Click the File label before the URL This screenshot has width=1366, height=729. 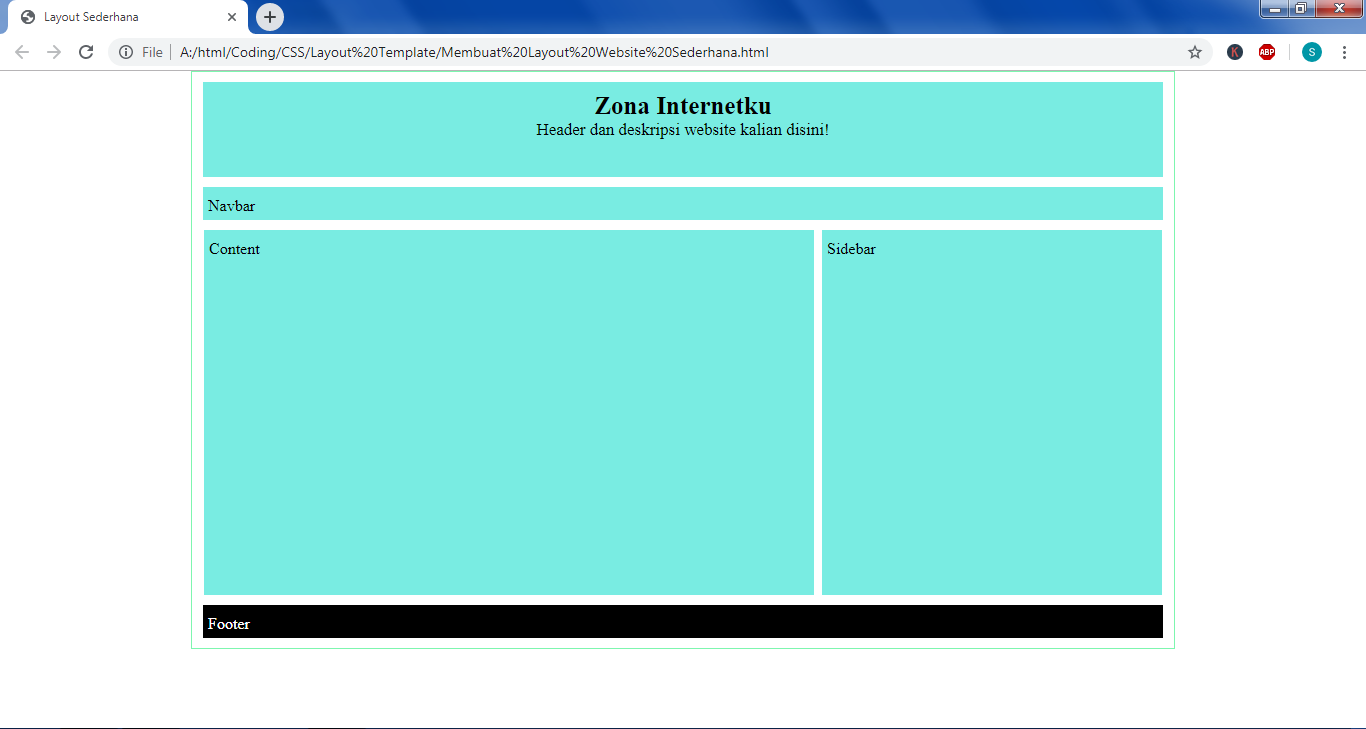click(152, 52)
